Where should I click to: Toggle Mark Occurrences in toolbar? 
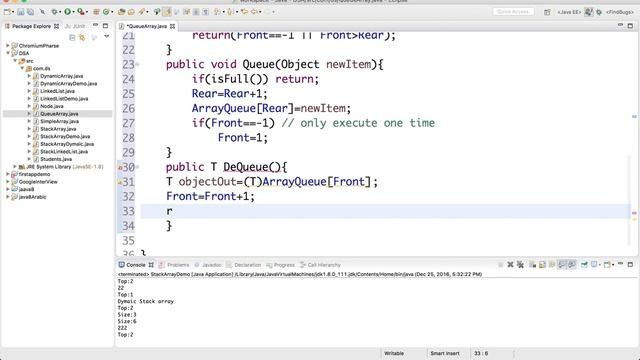[167, 12]
